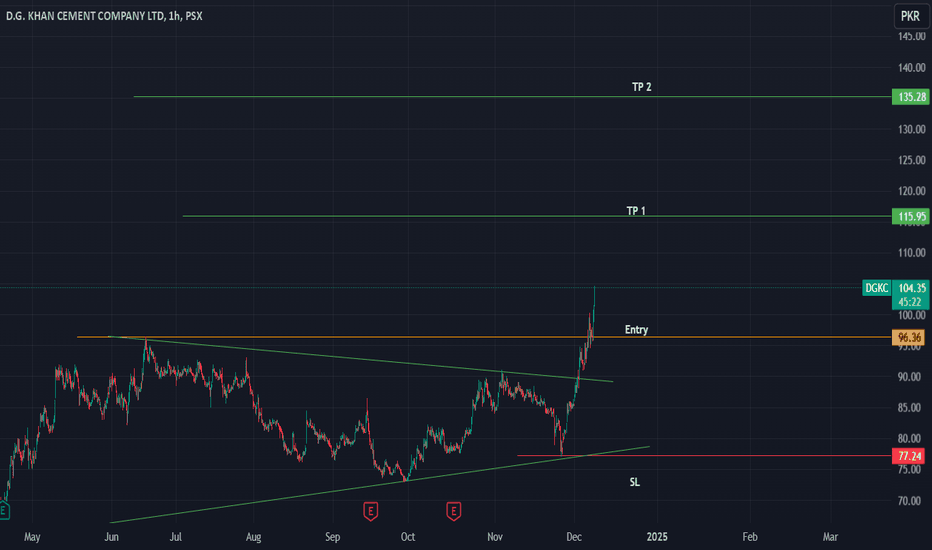932x550 pixels.
Task: Select the 96.36 Entry price tag
Action: point(908,338)
